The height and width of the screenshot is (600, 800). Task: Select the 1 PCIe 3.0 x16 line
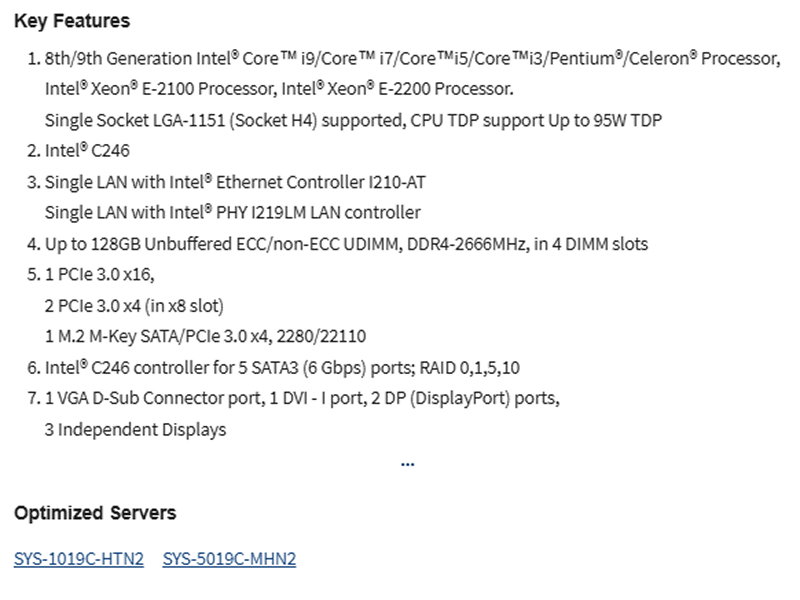[x=100, y=275]
